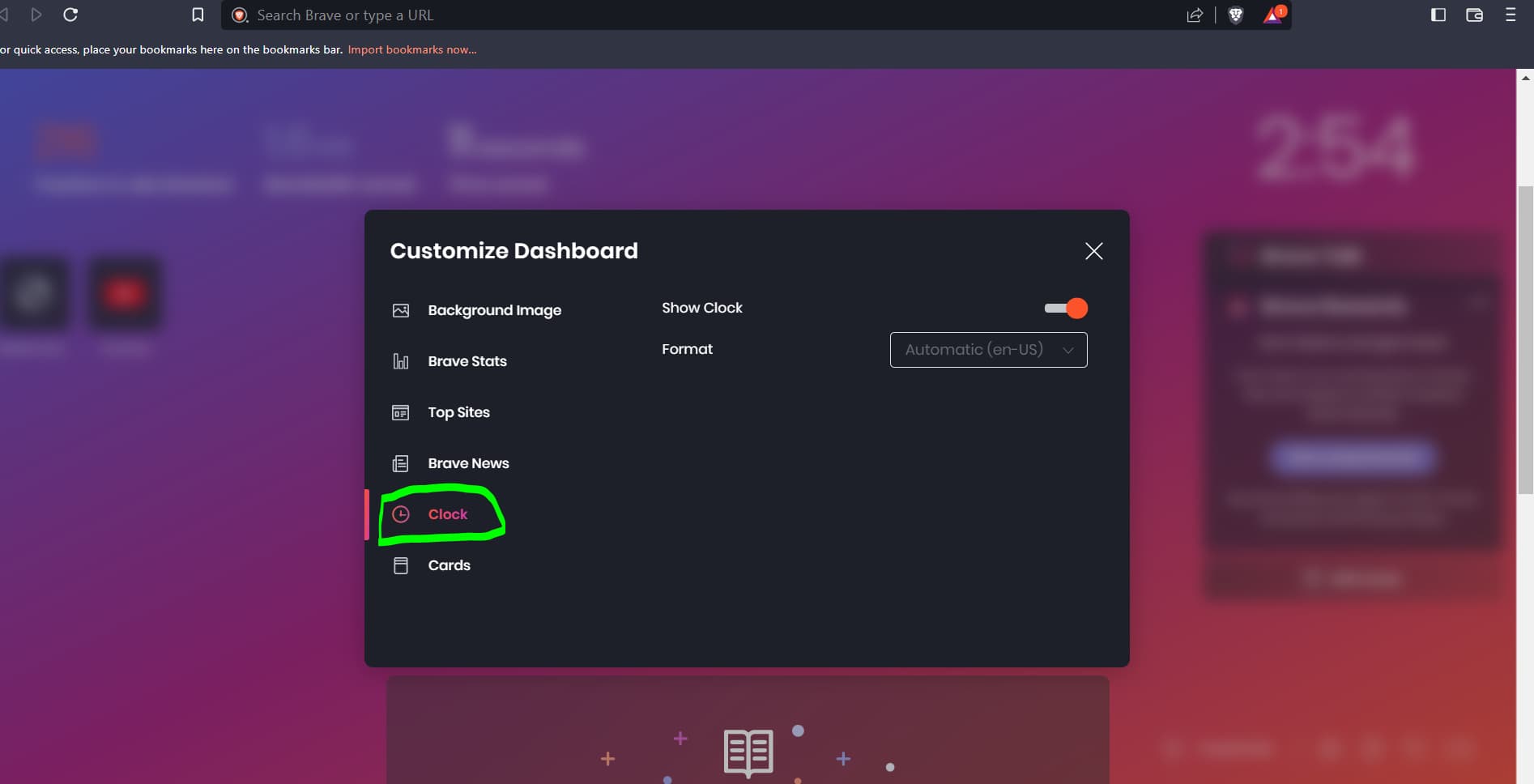Open the browser hamburger menu
Image resolution: width=1534 pixels, height=784 pixels.
[1511, 15]
